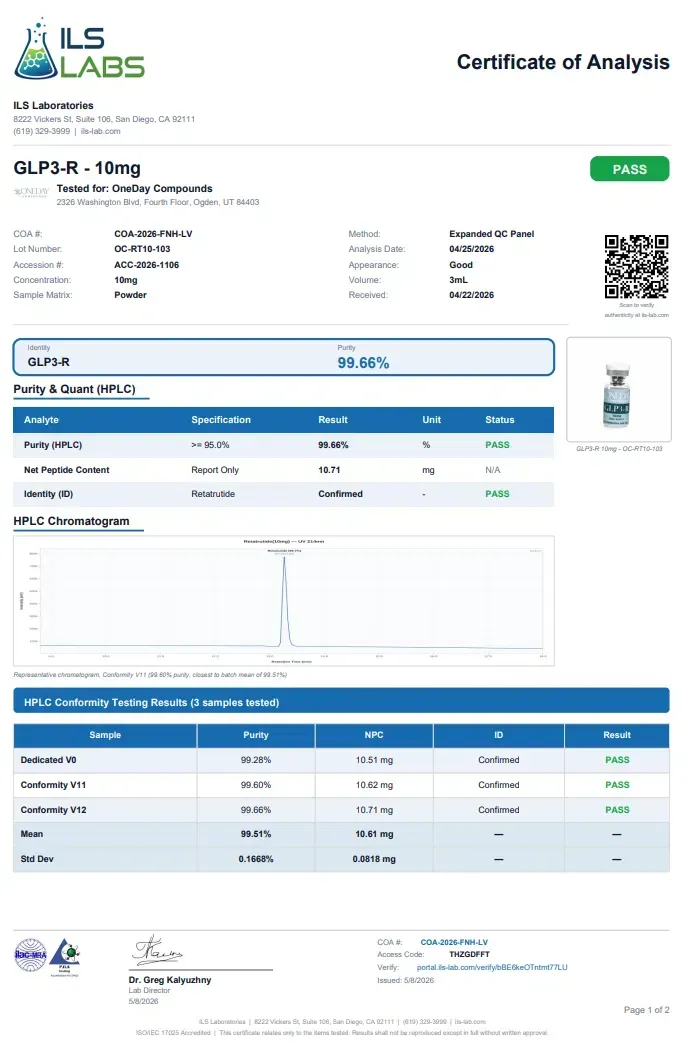The height and width of the screenshot is (1043, 694).
Task: Click the 99.66% purity value box
Action: 283,357
